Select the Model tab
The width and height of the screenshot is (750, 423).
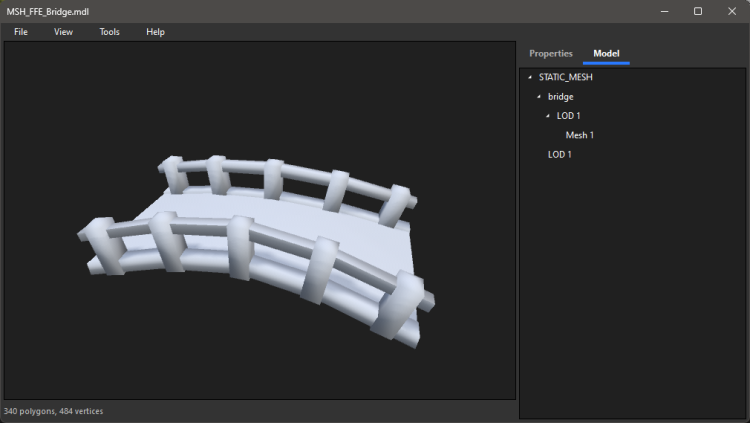pos(606,54)
